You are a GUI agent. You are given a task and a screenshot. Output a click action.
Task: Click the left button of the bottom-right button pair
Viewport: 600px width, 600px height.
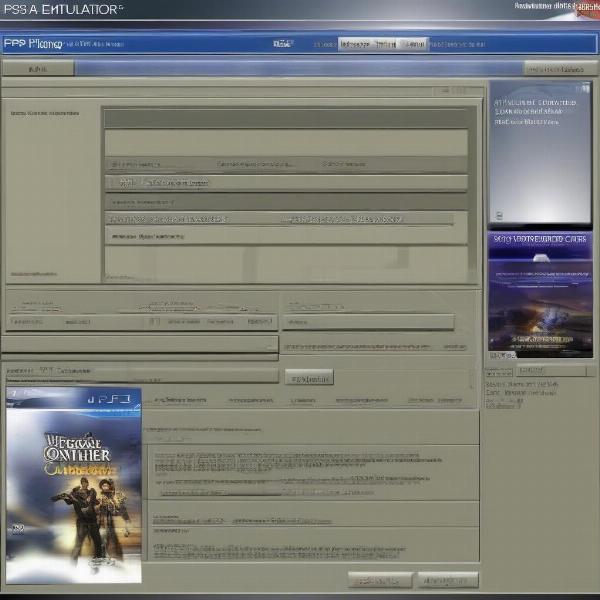380,580
